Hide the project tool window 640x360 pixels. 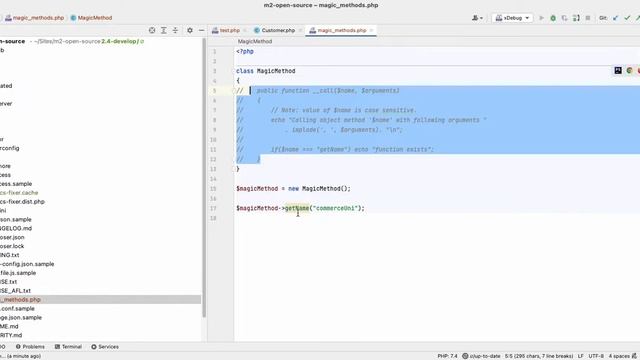tap(201, 30)
